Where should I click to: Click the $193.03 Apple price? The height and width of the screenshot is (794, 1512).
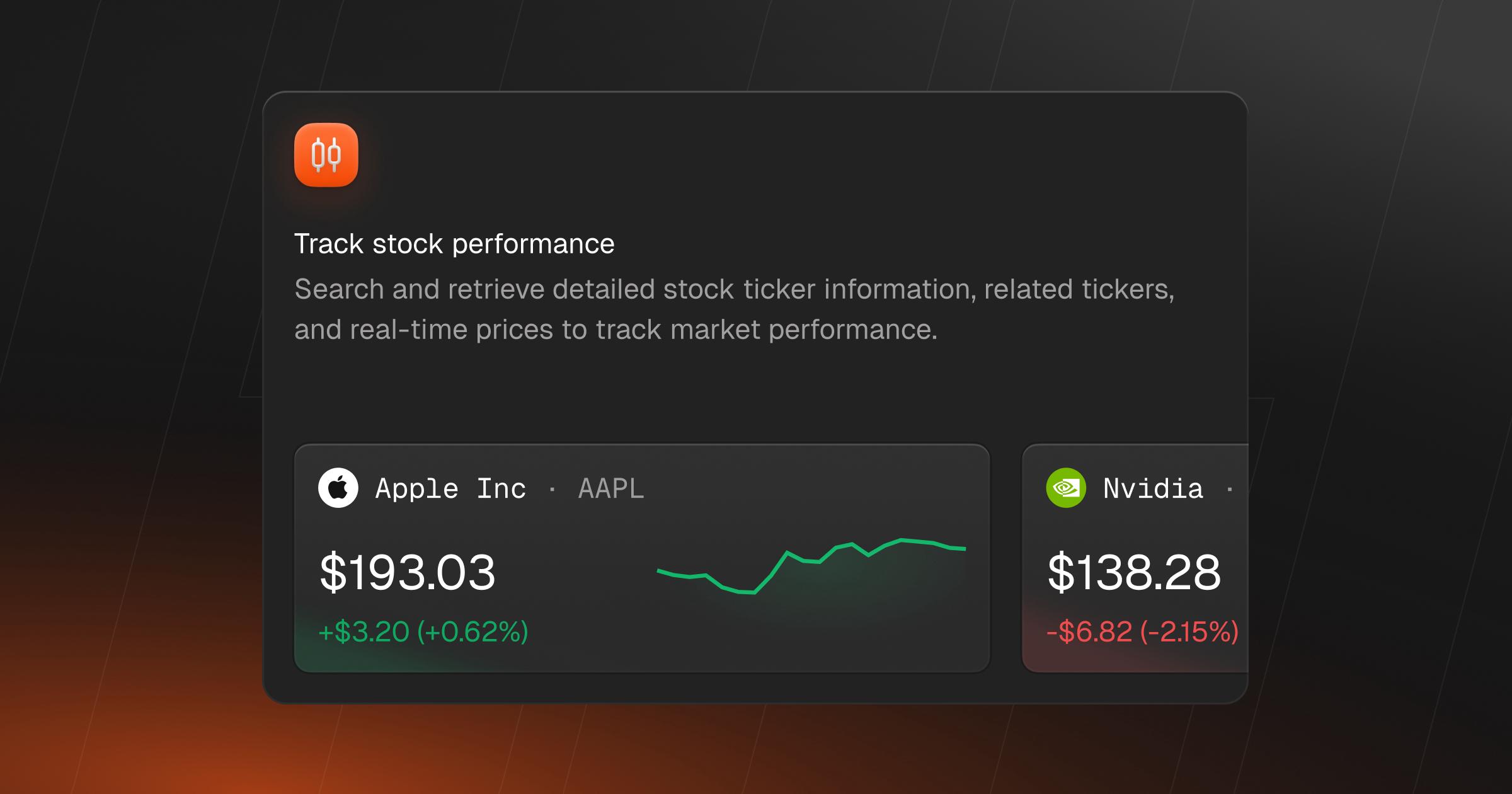[408, 573]
